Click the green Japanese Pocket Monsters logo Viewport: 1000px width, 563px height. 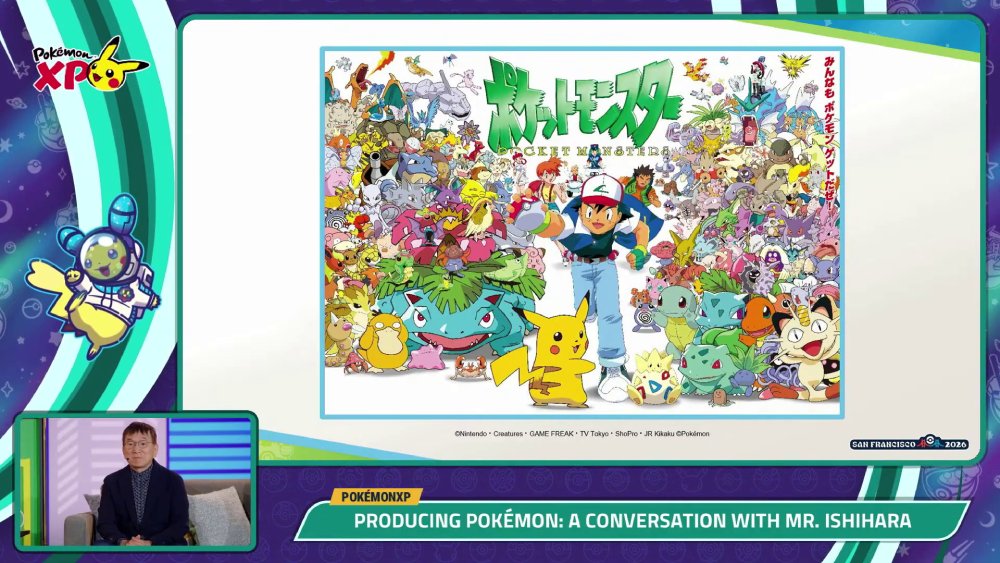click(x=582, y=103)
